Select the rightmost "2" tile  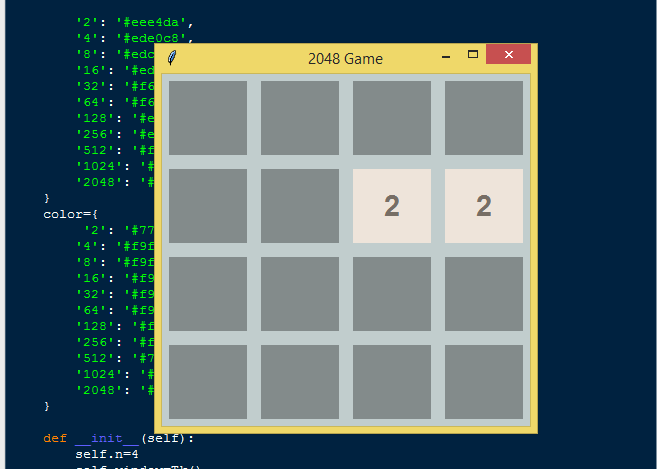(484, 206)
